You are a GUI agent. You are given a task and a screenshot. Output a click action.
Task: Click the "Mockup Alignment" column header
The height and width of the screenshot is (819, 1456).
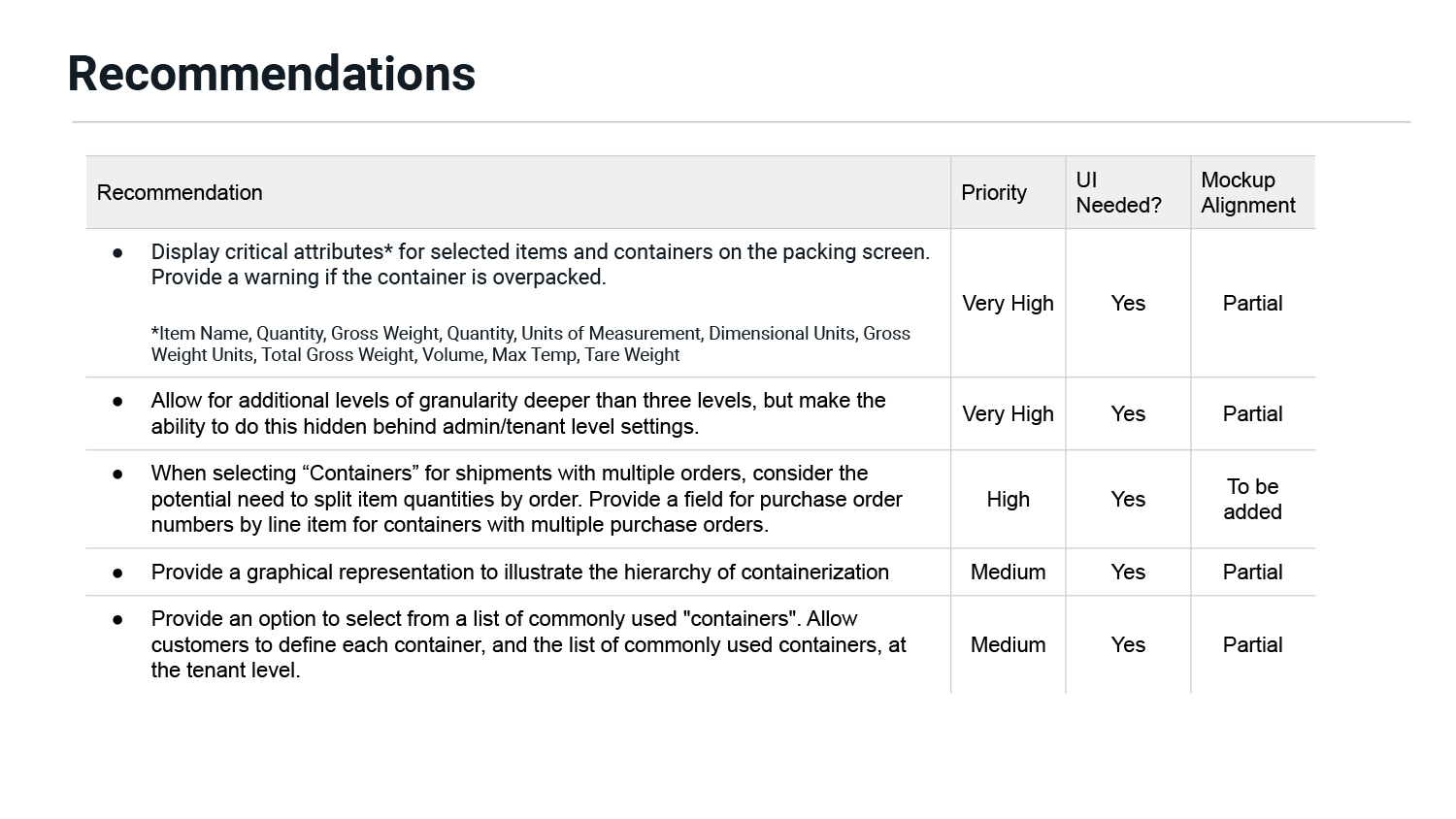[x=1248, y=192]
